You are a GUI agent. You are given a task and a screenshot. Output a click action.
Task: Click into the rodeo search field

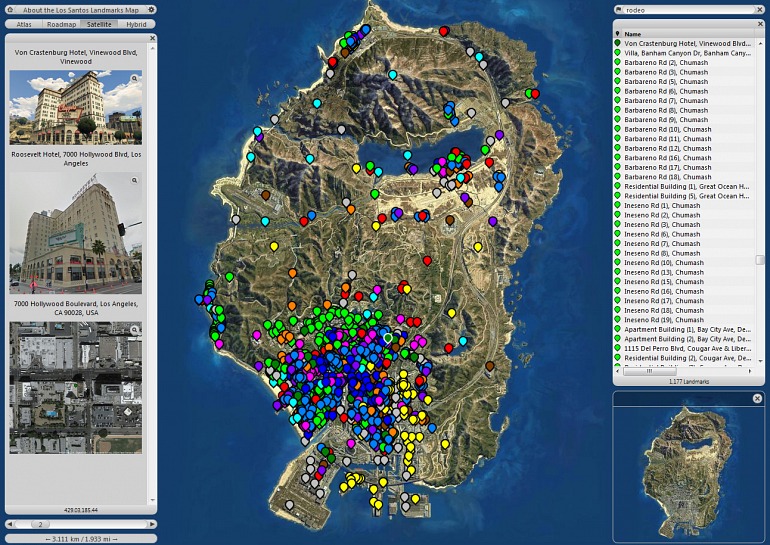click(689, 10)
